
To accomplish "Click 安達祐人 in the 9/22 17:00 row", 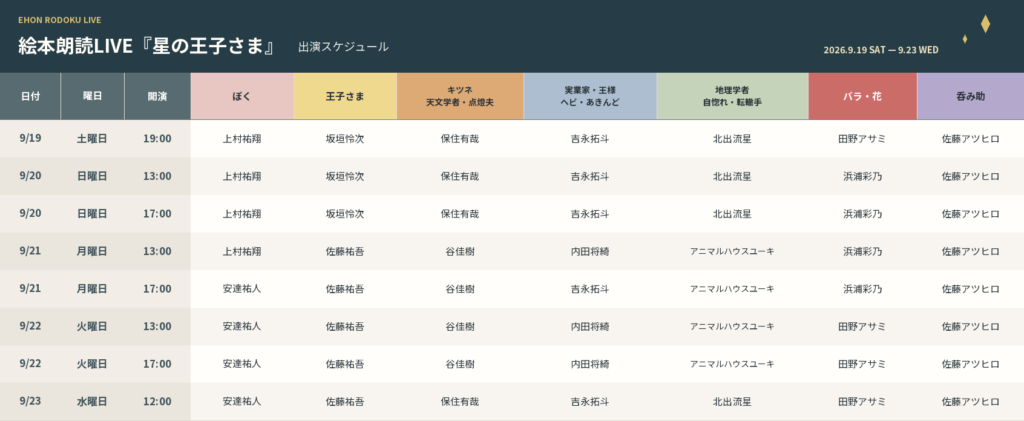I will point(242,364).
